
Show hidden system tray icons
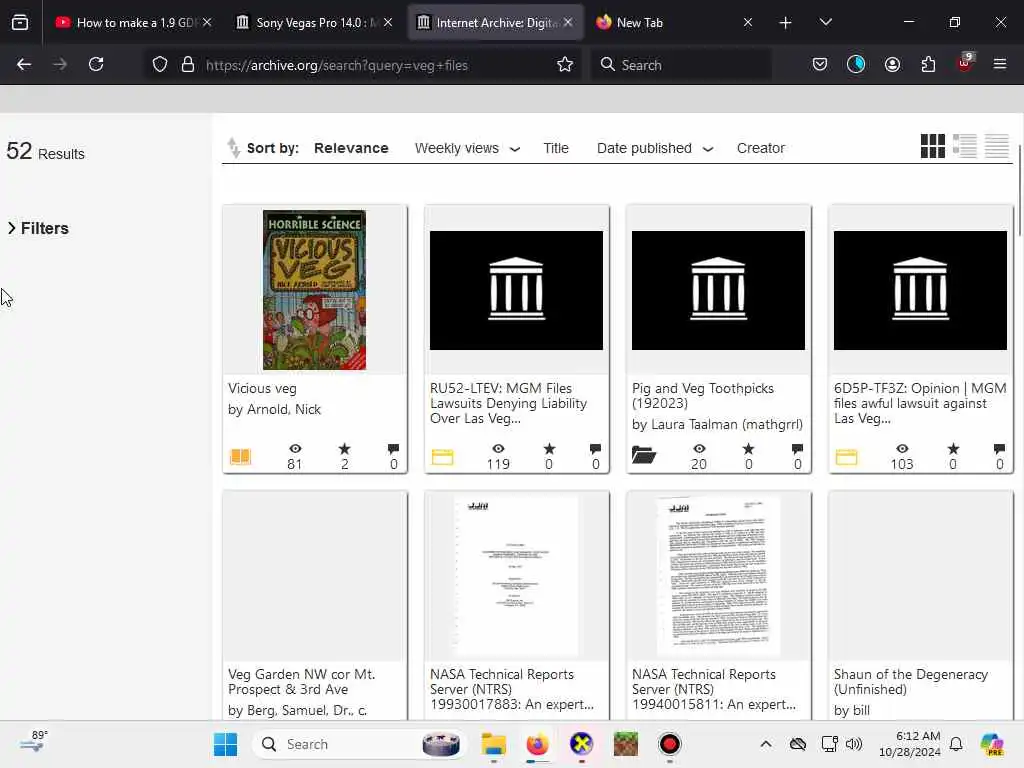coord(766,744)
